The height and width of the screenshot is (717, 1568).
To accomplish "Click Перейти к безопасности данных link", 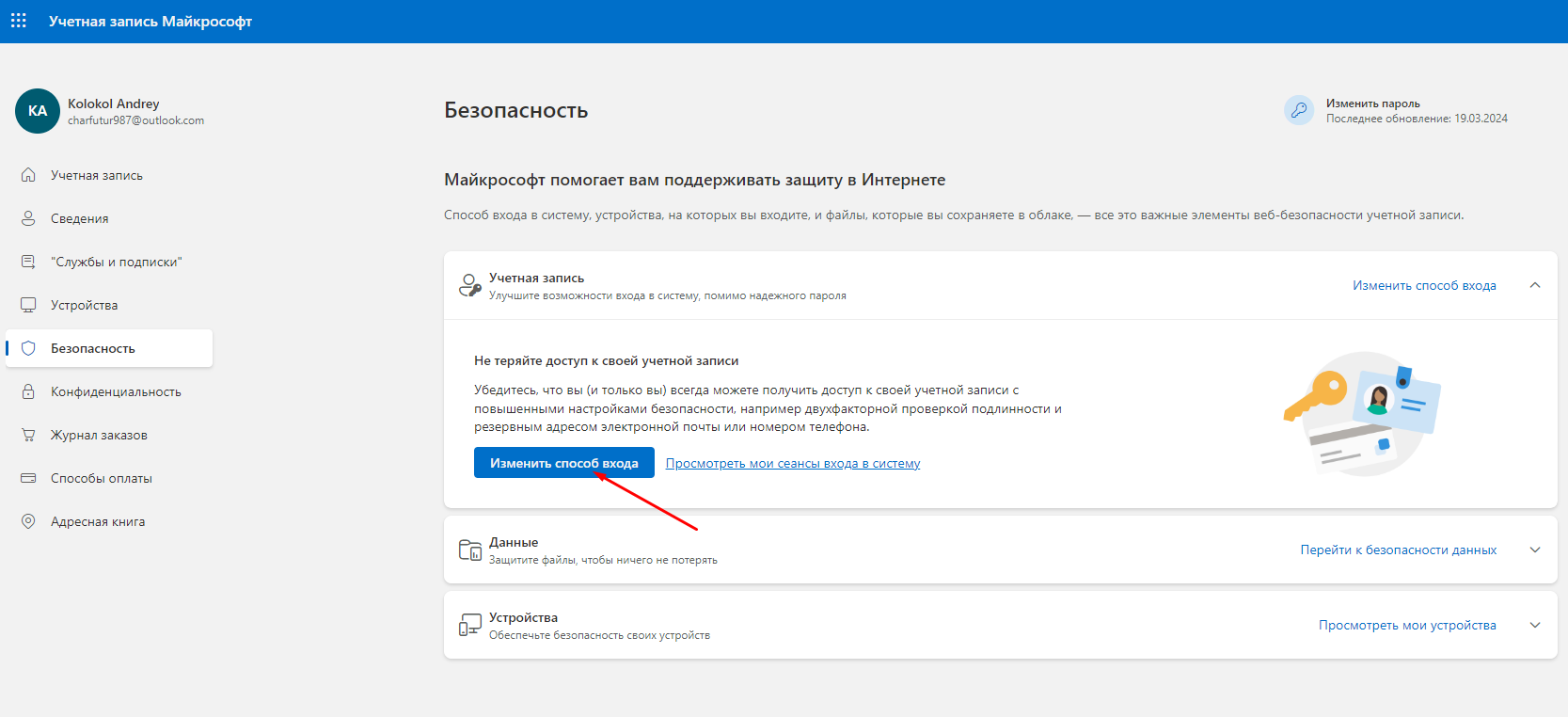I will (x=1398, y=550).
